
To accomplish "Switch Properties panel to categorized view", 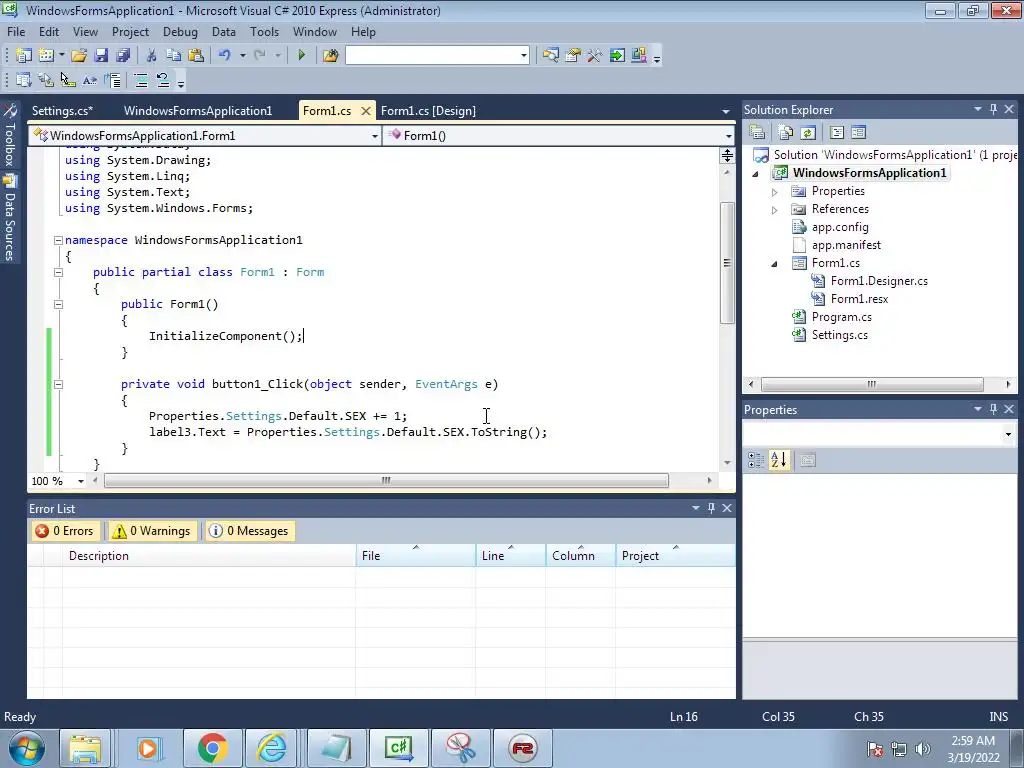I will point(756,460).
